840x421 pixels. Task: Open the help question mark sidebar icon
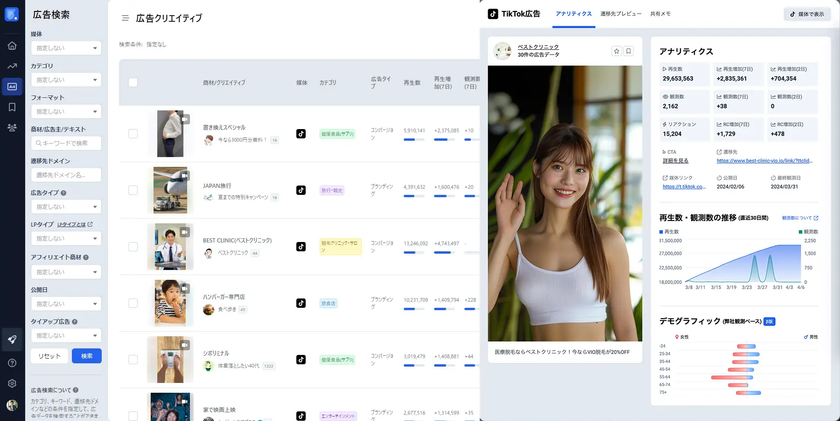point(12,363)
